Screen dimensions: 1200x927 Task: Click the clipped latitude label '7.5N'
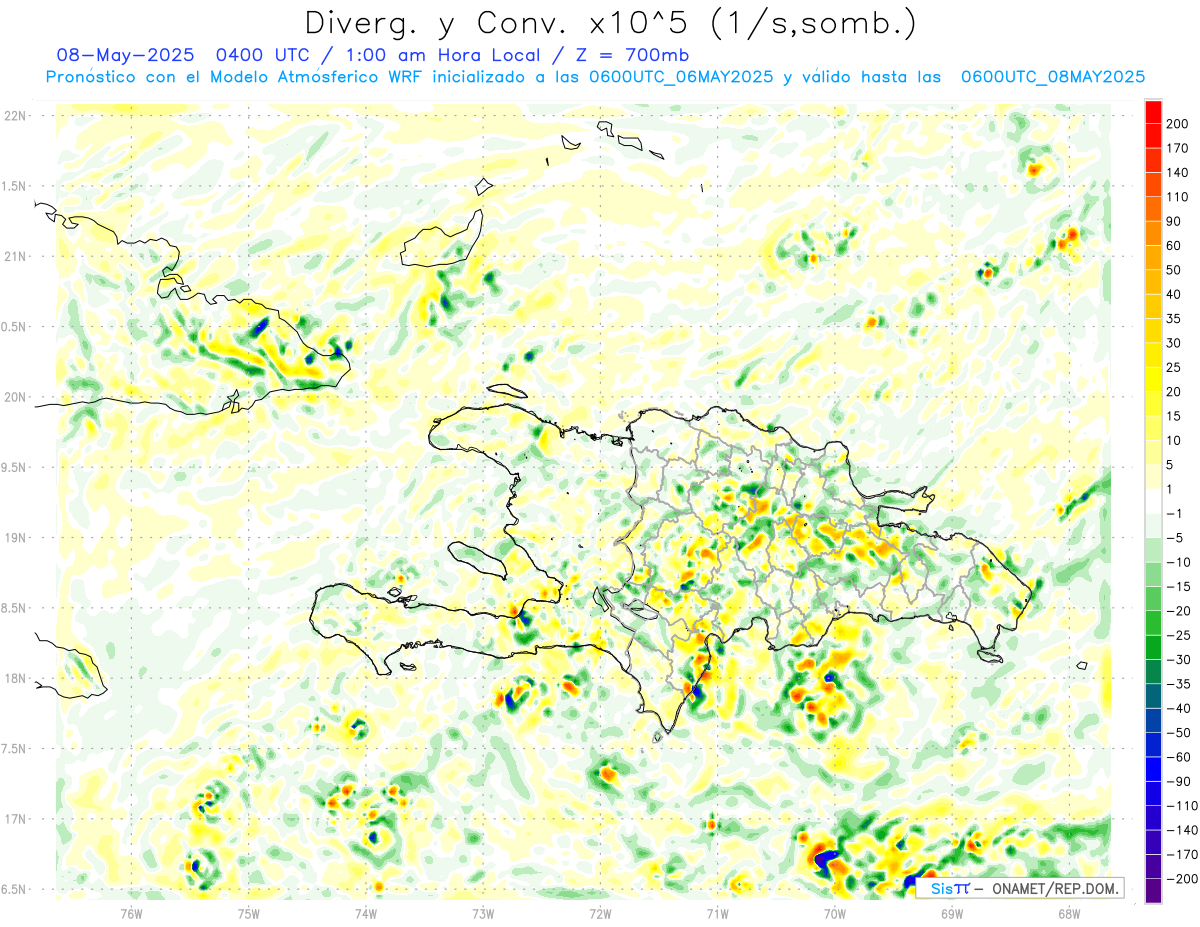pos(13,749)
